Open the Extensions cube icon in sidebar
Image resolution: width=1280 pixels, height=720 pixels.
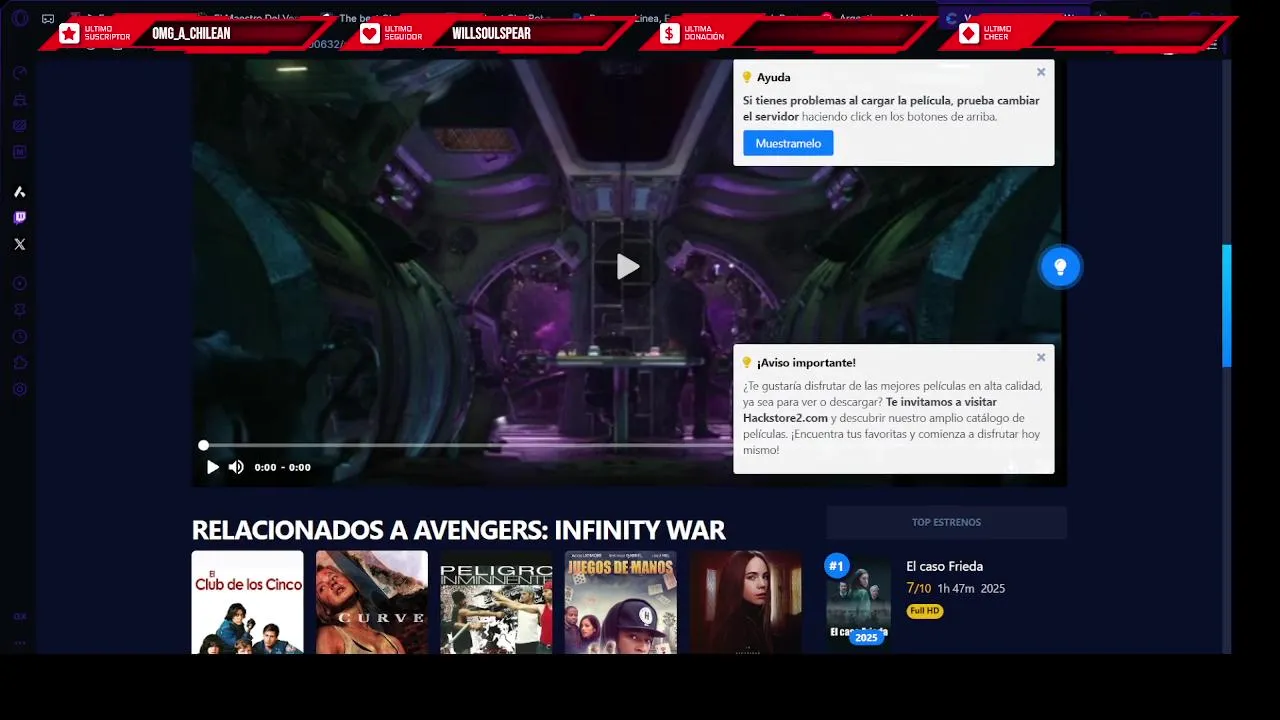pos(19,363)
